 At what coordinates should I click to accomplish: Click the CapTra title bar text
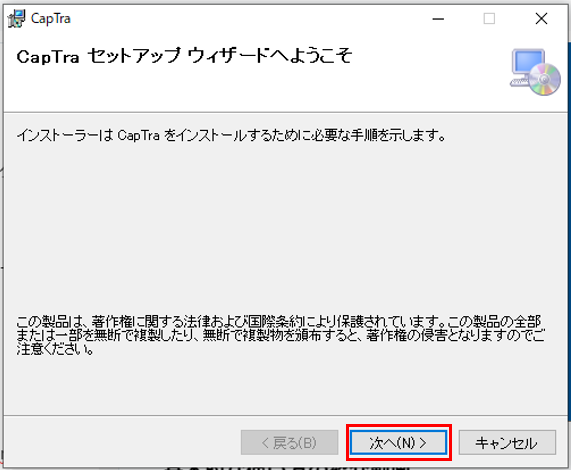51,19
